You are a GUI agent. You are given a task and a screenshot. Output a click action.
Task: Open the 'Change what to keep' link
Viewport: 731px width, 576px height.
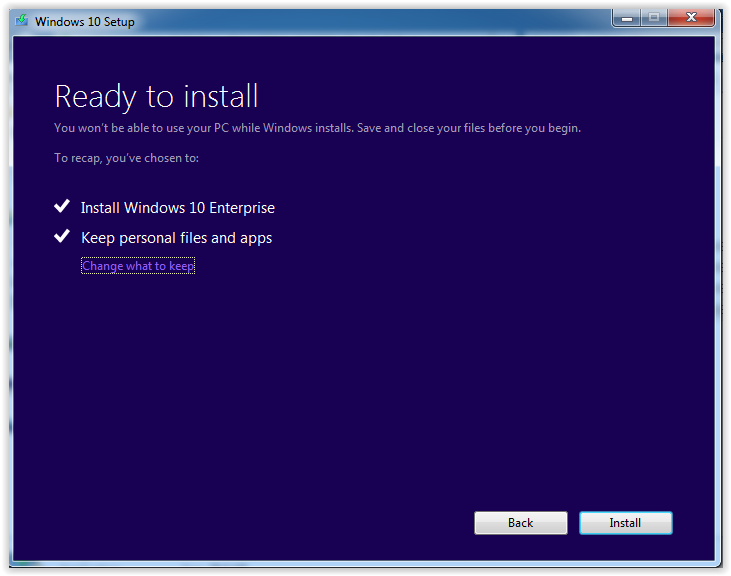(x=138, y=266)
